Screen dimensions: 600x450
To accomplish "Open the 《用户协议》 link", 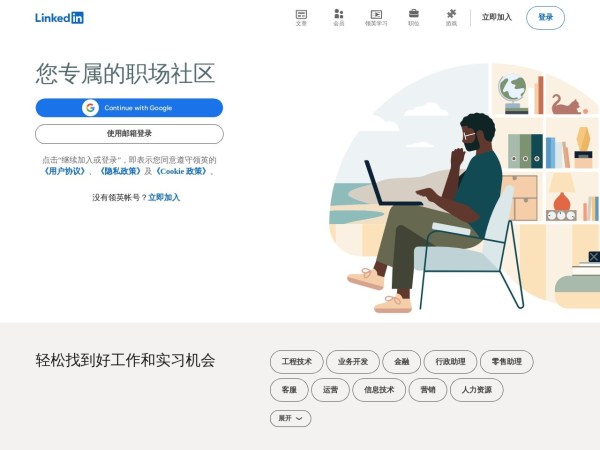I will point(64,171).
